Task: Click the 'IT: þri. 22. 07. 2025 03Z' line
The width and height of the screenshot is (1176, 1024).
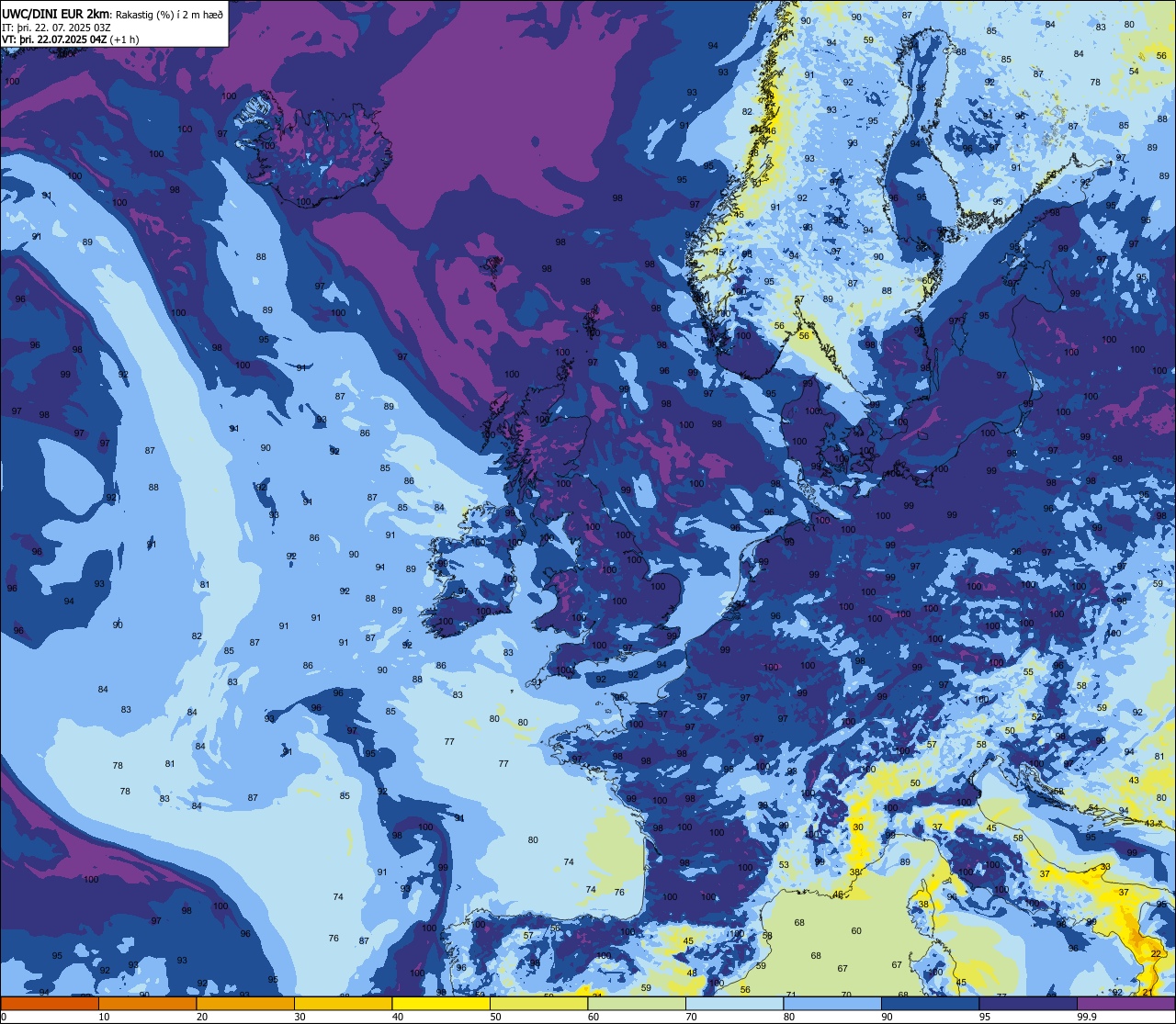Action: 56,27
